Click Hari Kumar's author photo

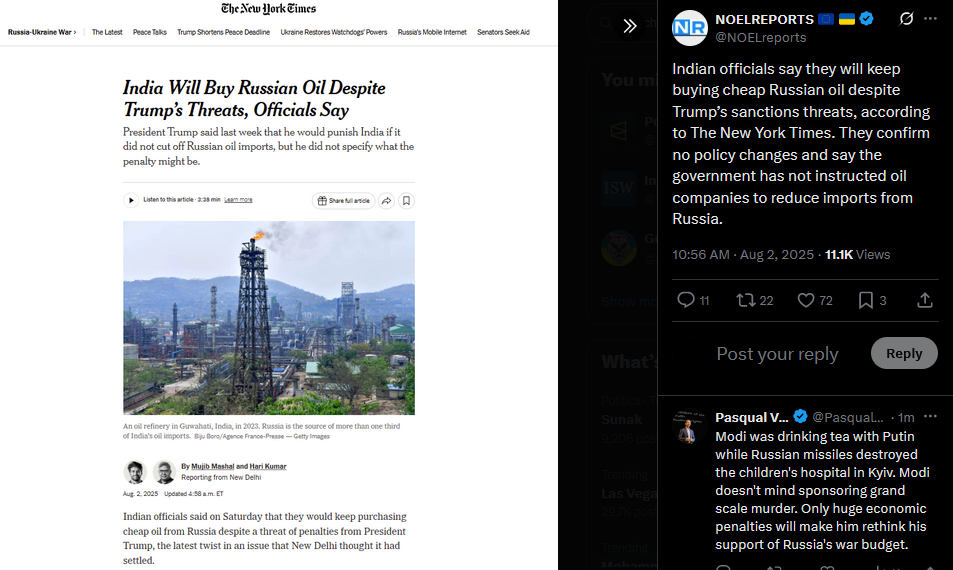click(x=164, y=472)
